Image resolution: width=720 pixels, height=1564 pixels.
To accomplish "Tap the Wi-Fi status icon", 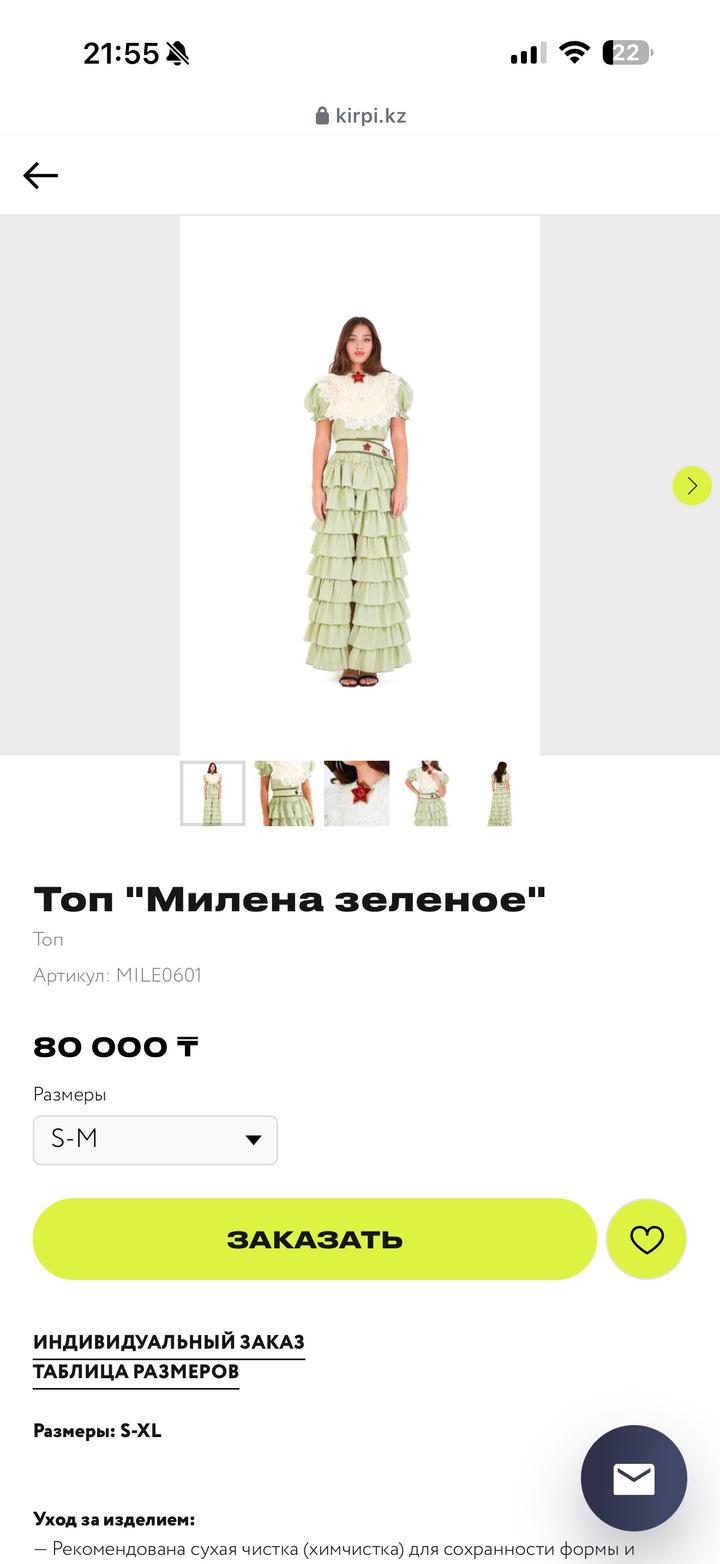I will [575, 52].
